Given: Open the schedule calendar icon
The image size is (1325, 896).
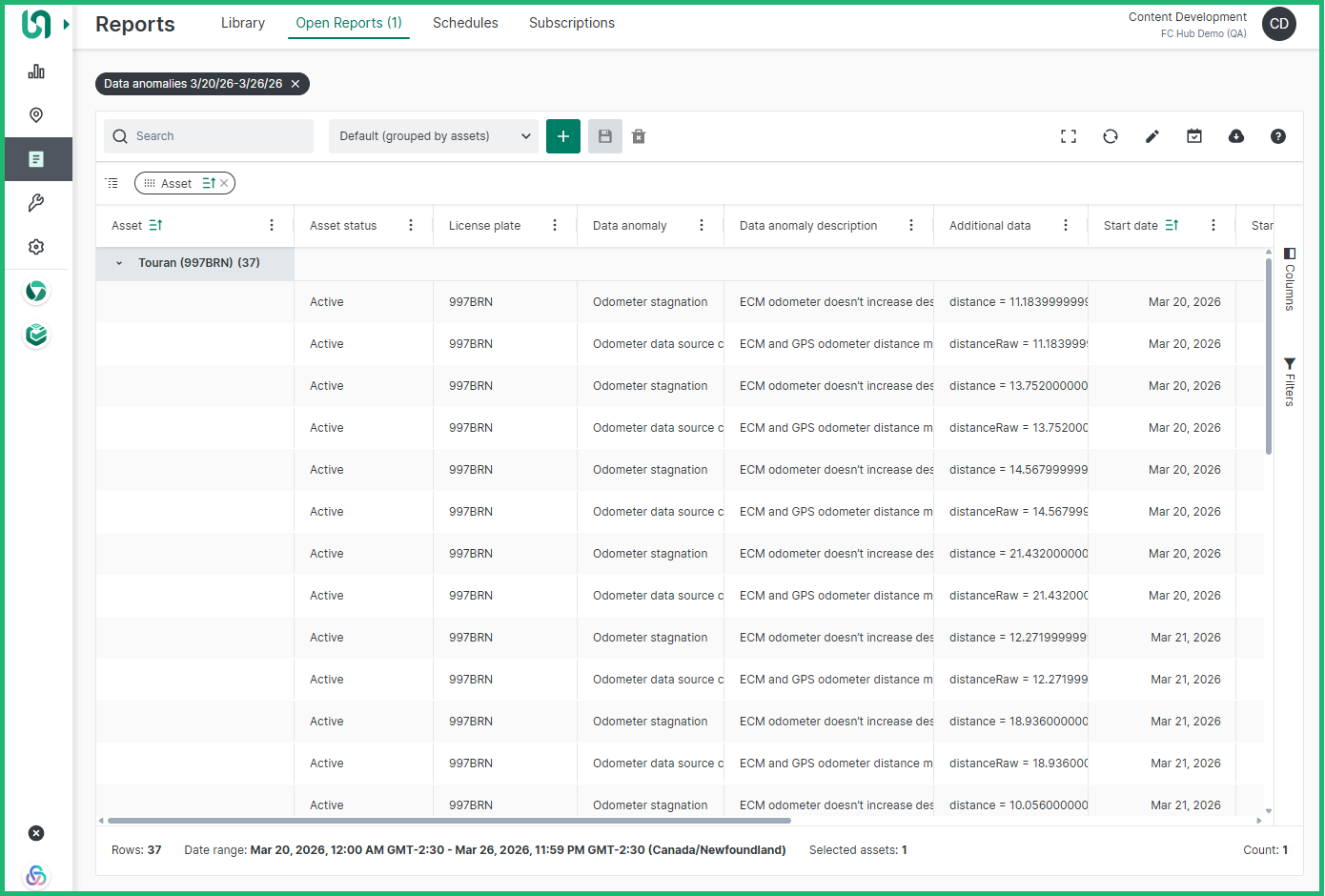Looking at the screenshot, I should (x=1194, y=136).
